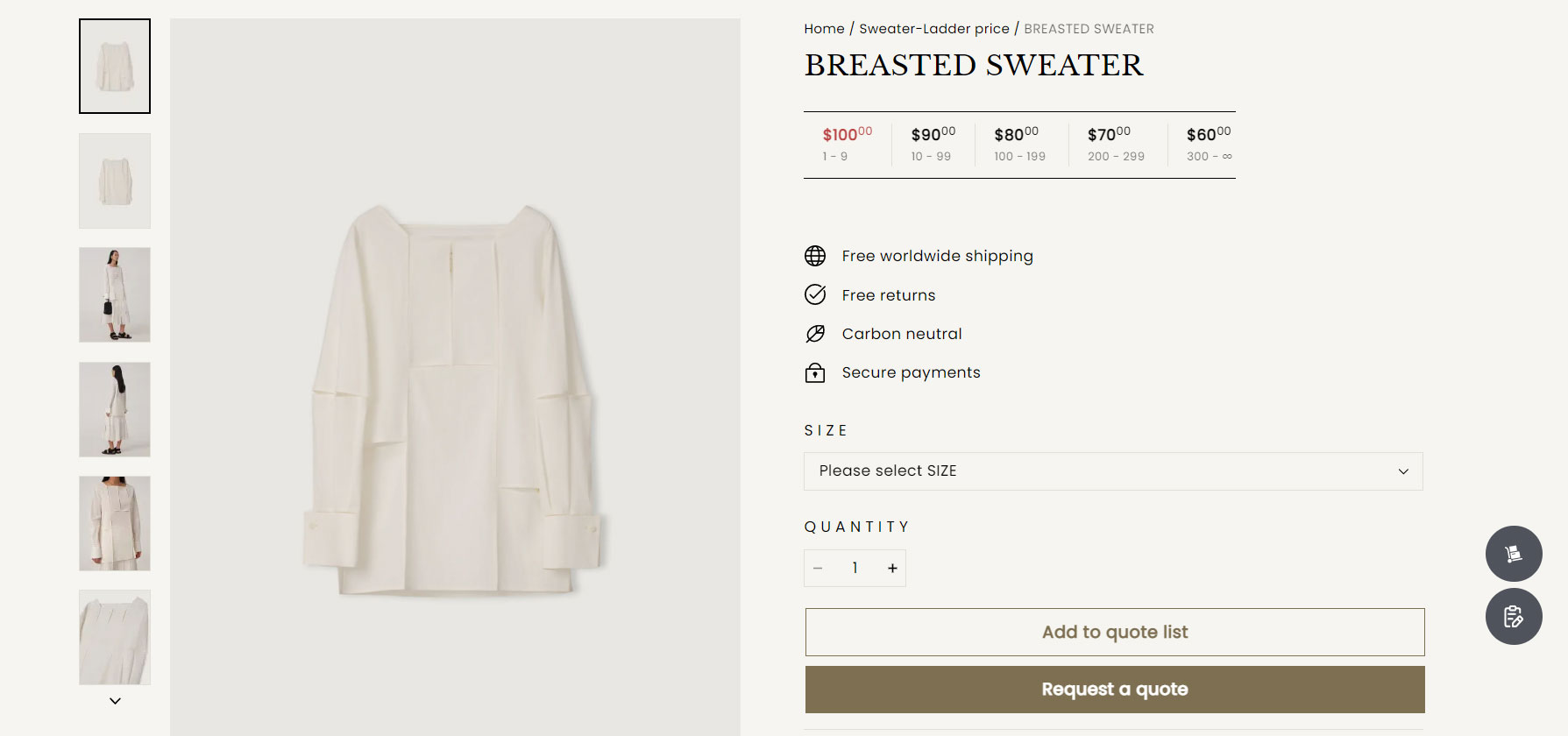Decrease quantity with the minus button
This screenshot has height=736, width=1568.
[818, 569]
